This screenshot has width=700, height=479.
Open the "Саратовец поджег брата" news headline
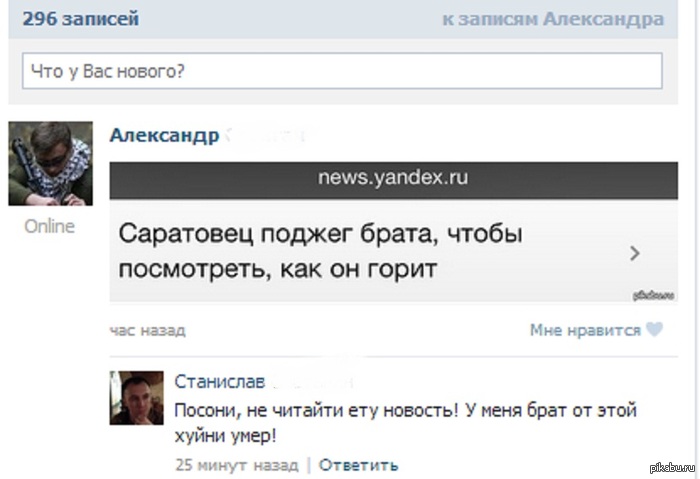tap(320, 251)
